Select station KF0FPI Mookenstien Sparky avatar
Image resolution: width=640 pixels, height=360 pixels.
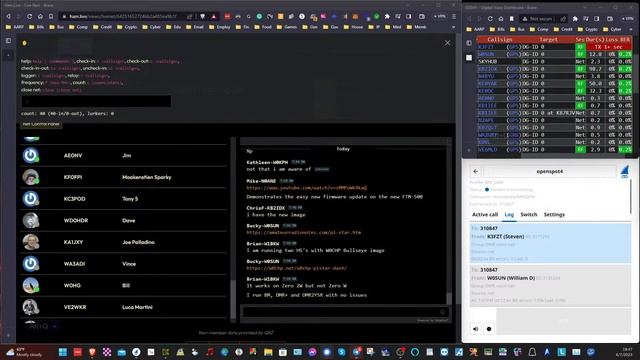[x=31, y=177]
